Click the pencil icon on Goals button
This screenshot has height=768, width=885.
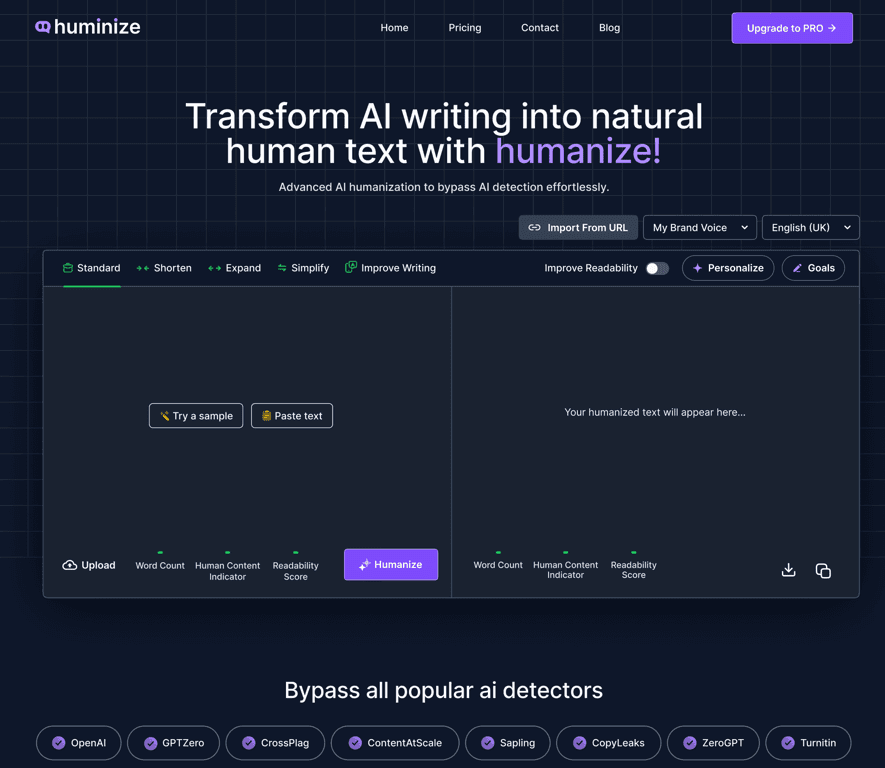[x=796, y=267]
